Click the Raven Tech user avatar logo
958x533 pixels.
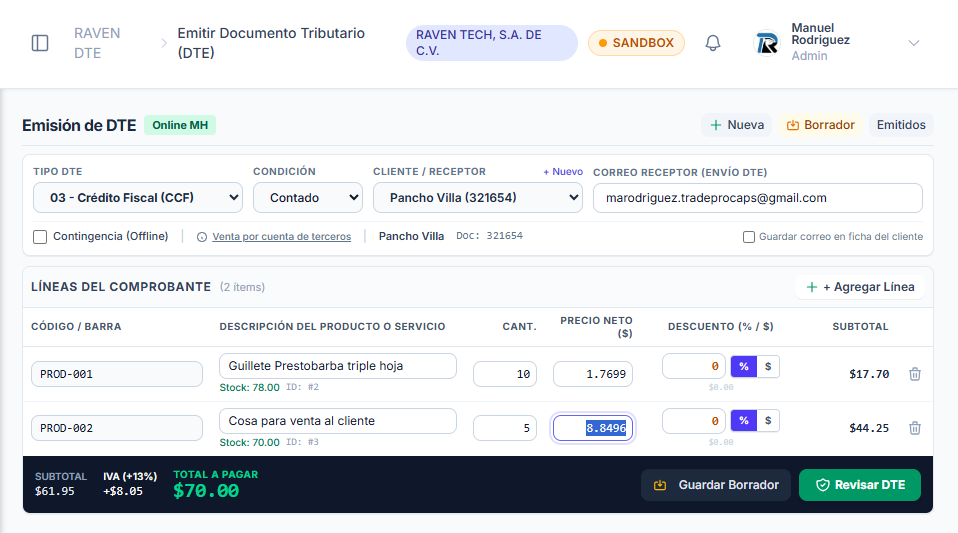767,43
